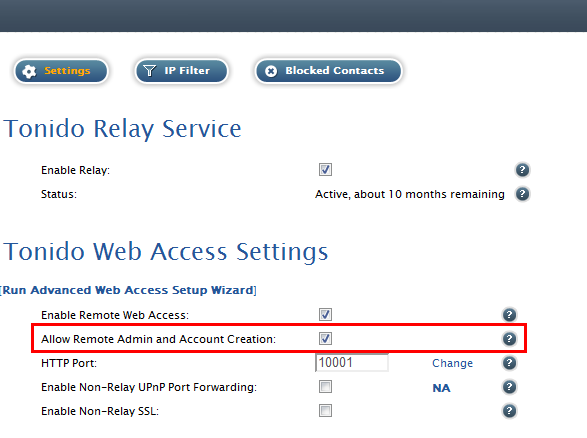Toggle Enable Remote Web Access checkbox
Image resolution: width=587 pixels, height=438 pixels.
[325, 314]
